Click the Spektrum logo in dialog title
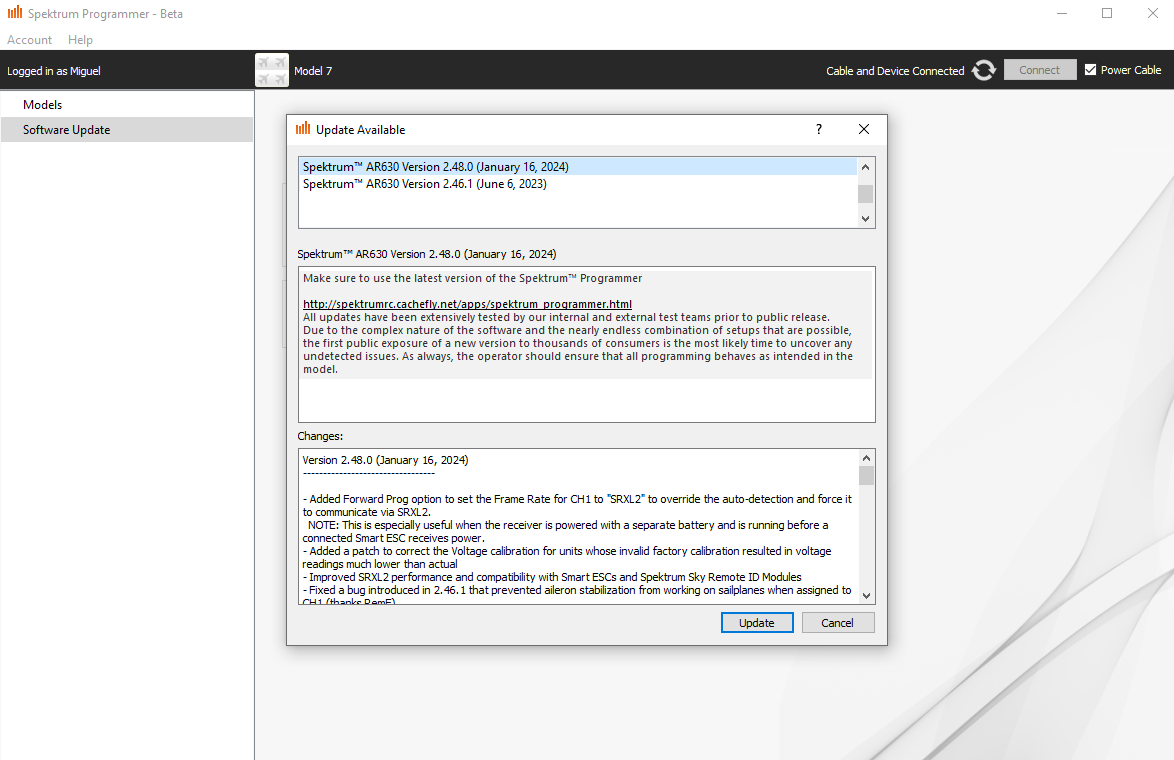Viewport: 1174px width, 760px height. tap(303, 129)
